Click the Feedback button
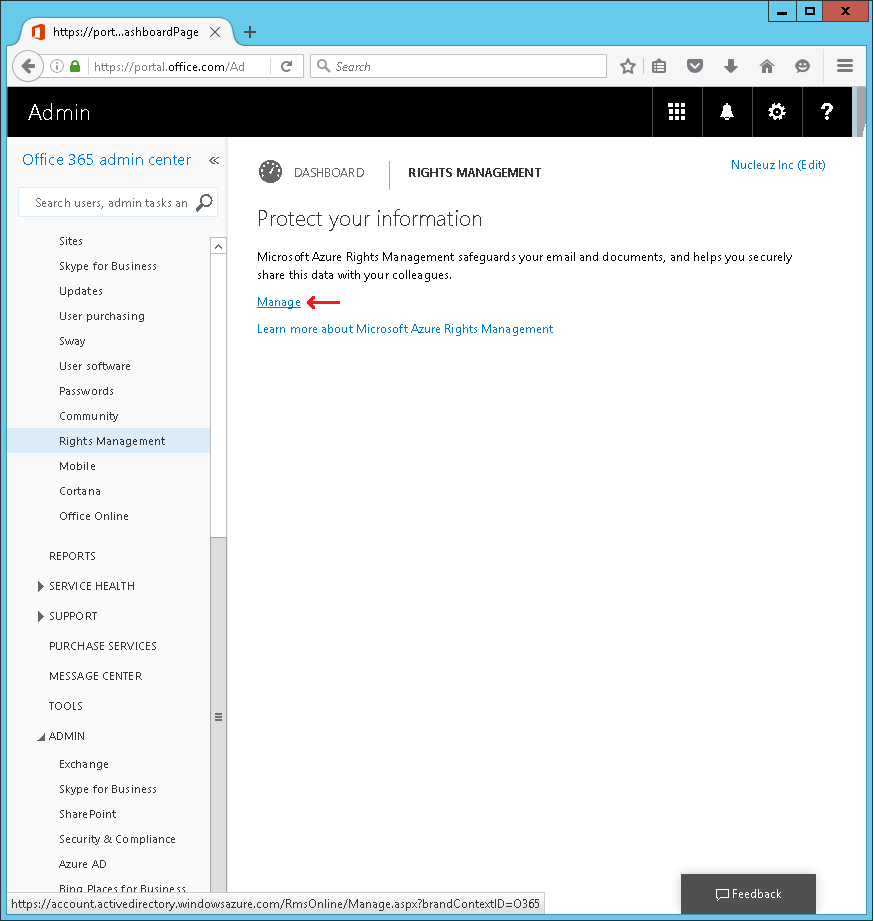Viewport: 873px width, 921px height. click(748, 894)
